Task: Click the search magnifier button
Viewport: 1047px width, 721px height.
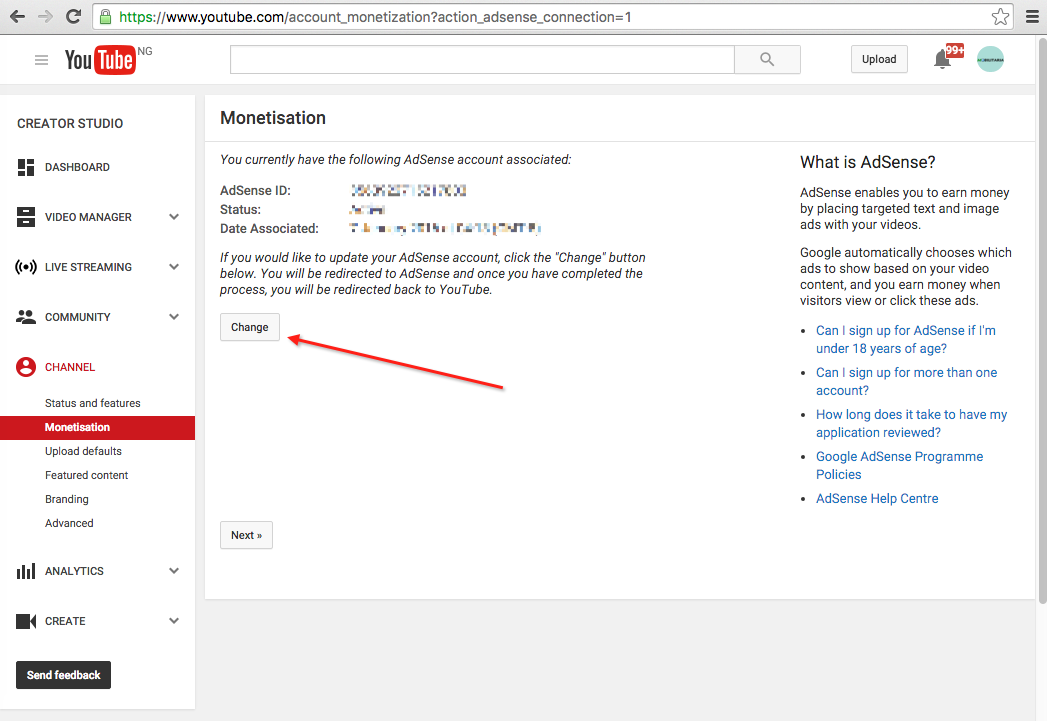Action: pos(767,59)
